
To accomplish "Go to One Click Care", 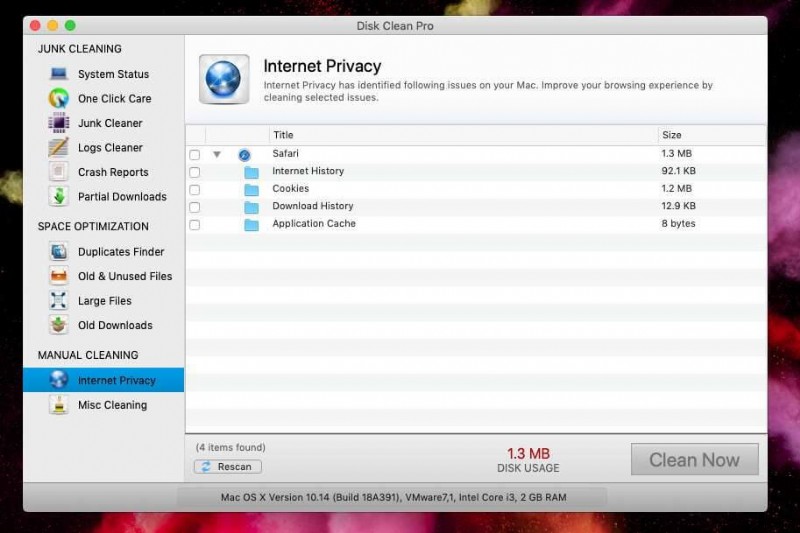I will click(114, 98).
